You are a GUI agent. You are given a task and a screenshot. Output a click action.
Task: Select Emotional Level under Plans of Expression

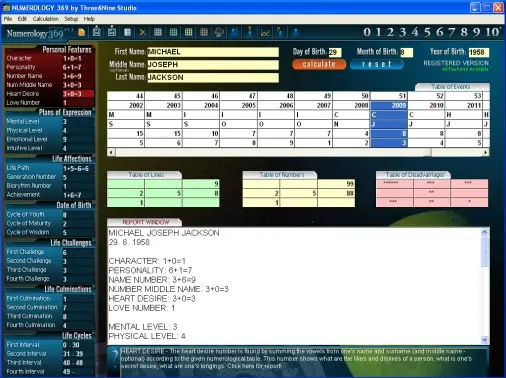coord(49,139)
